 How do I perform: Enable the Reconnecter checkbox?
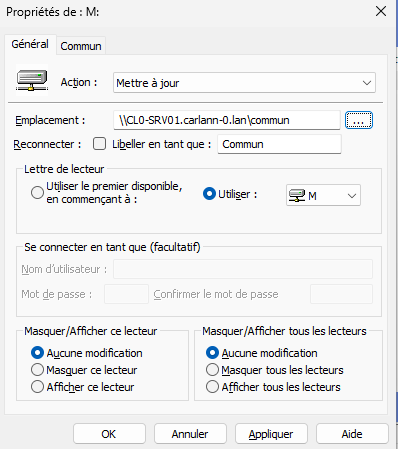[100, 144]
